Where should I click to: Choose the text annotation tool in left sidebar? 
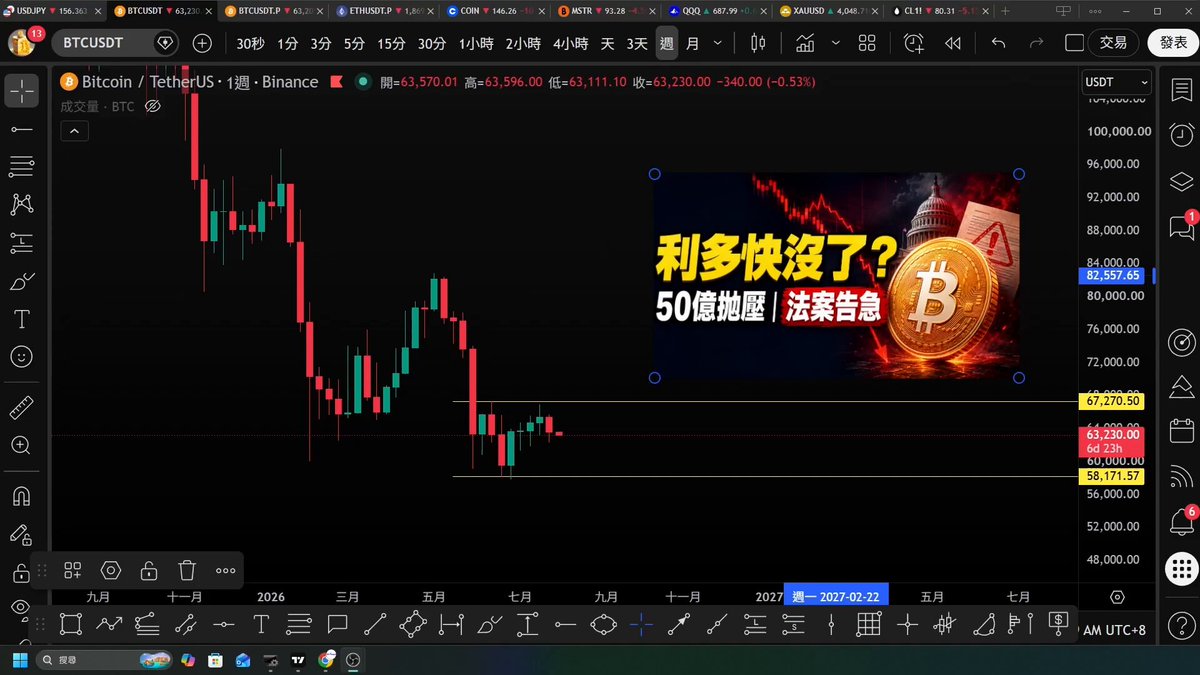21,319
